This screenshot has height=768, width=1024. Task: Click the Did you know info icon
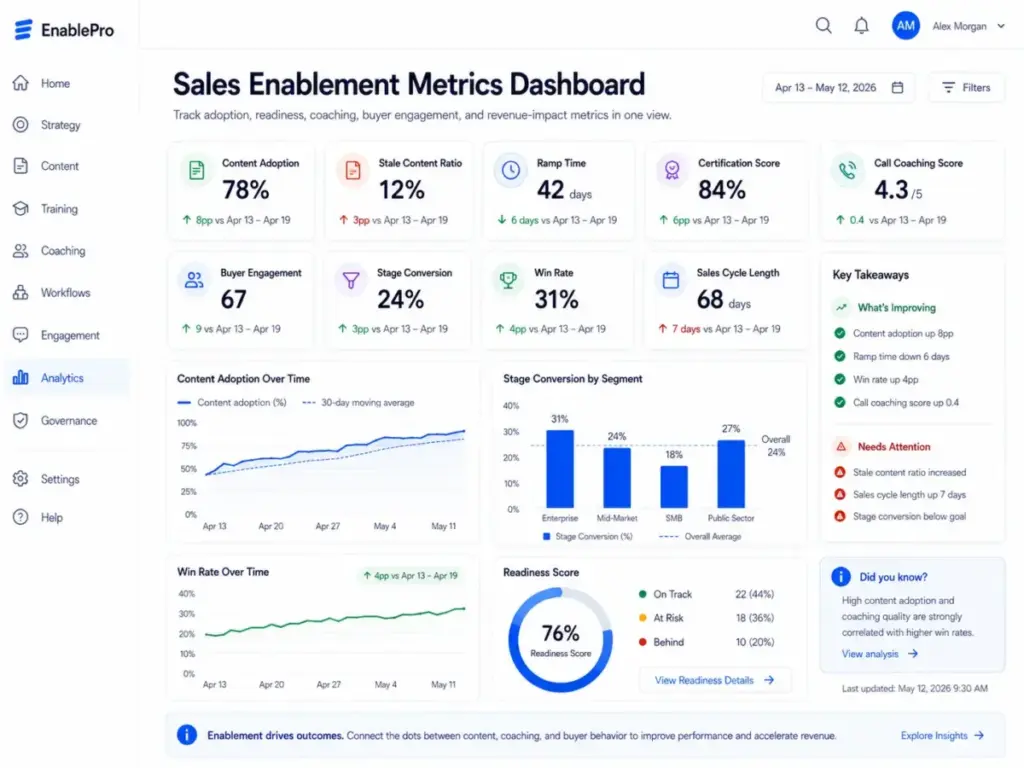click(840, 577)
